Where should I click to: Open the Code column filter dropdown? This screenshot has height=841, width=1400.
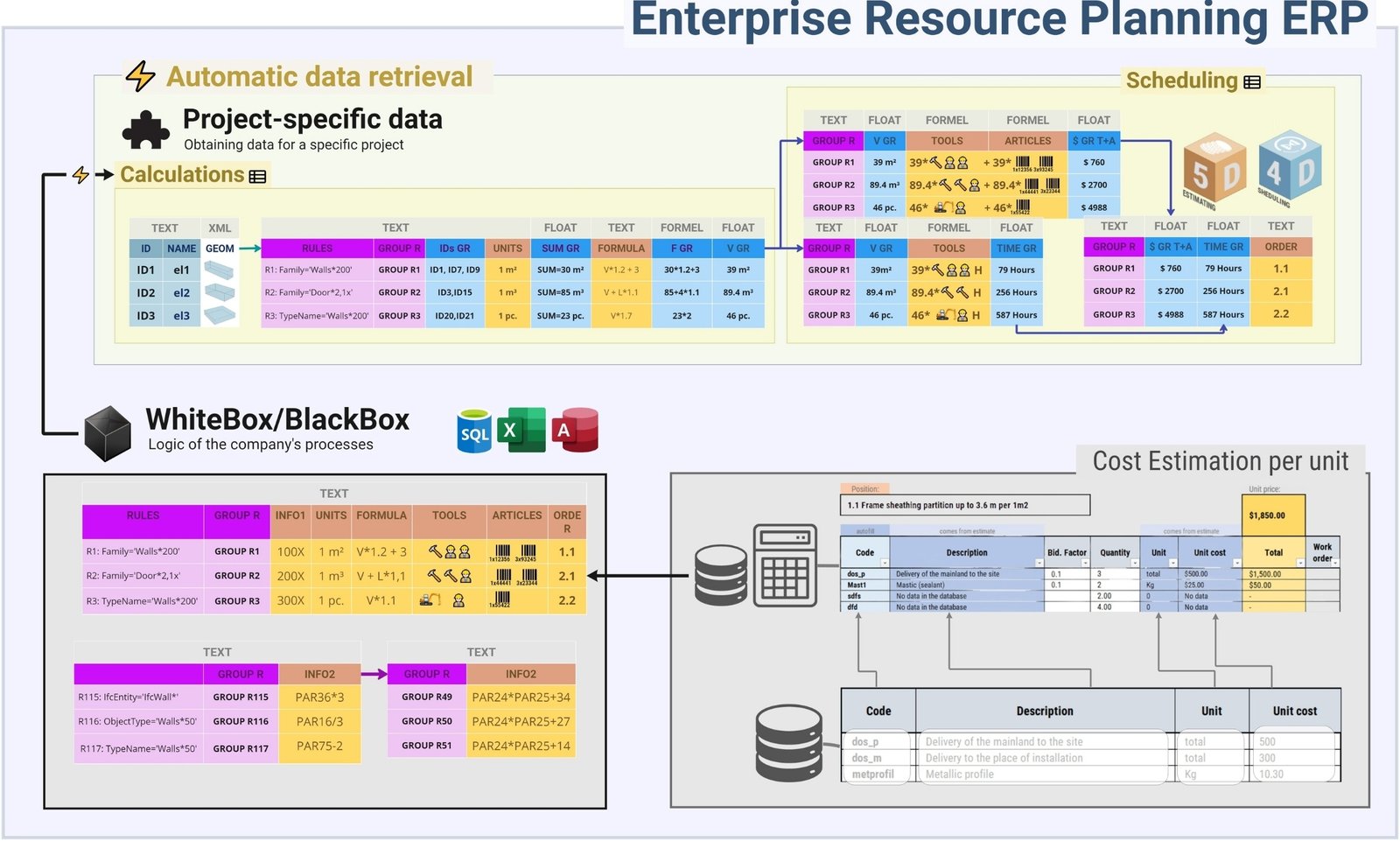[x=885, y=564]
